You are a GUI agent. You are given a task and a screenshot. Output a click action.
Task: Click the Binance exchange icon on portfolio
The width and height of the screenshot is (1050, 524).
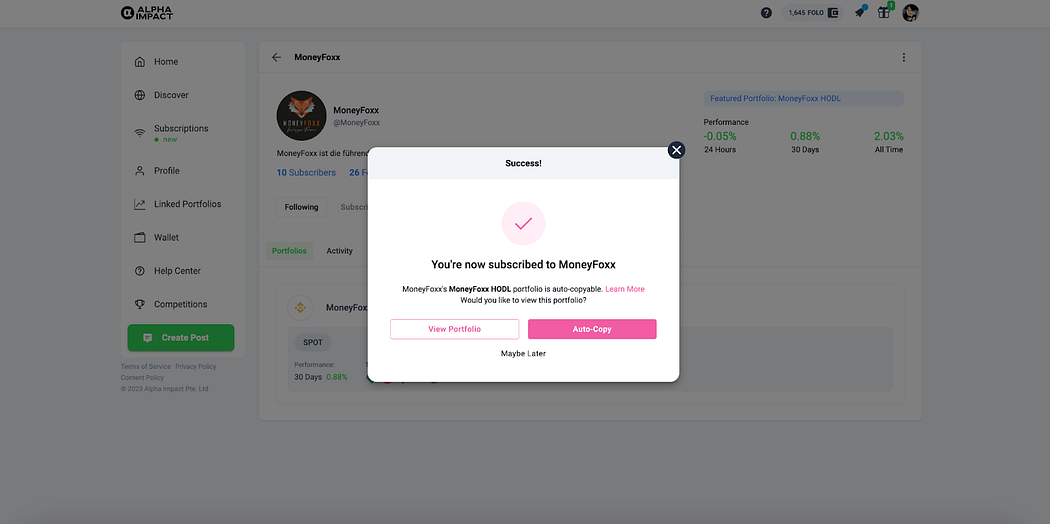300,308
